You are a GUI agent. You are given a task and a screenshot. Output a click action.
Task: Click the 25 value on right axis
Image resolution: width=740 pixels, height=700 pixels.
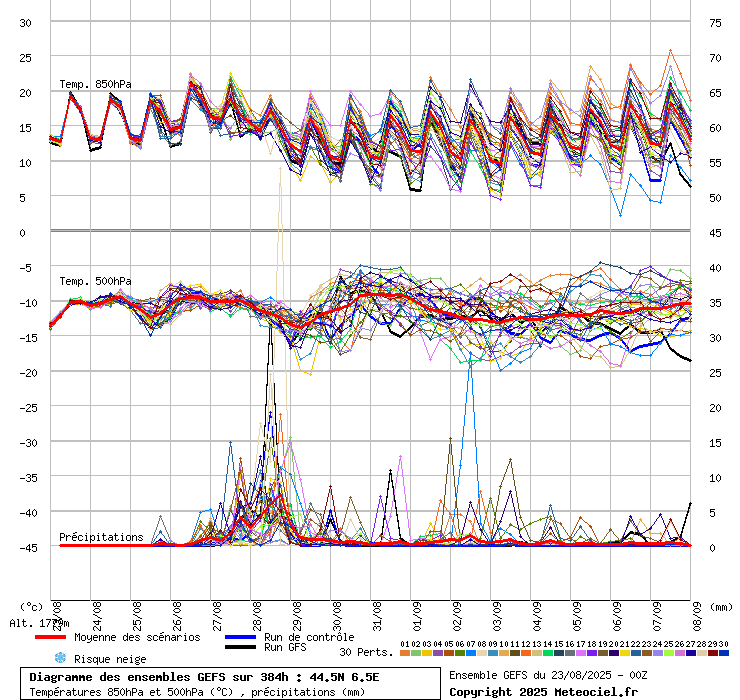[x=715, y=372]
